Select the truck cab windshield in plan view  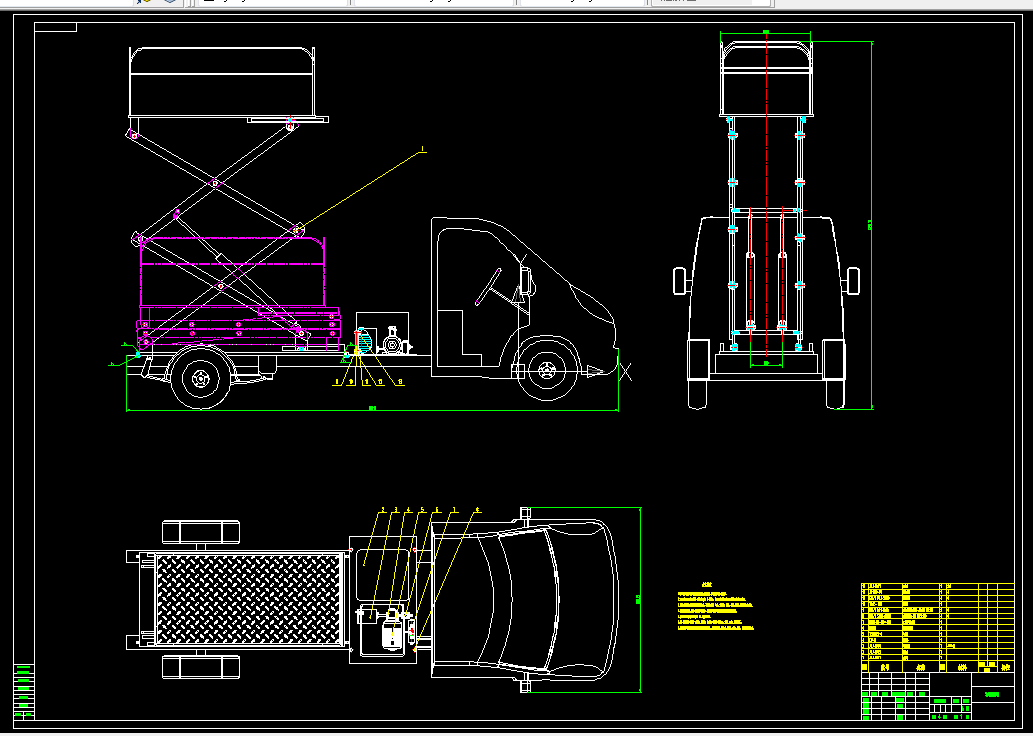[x=528, y=598]
